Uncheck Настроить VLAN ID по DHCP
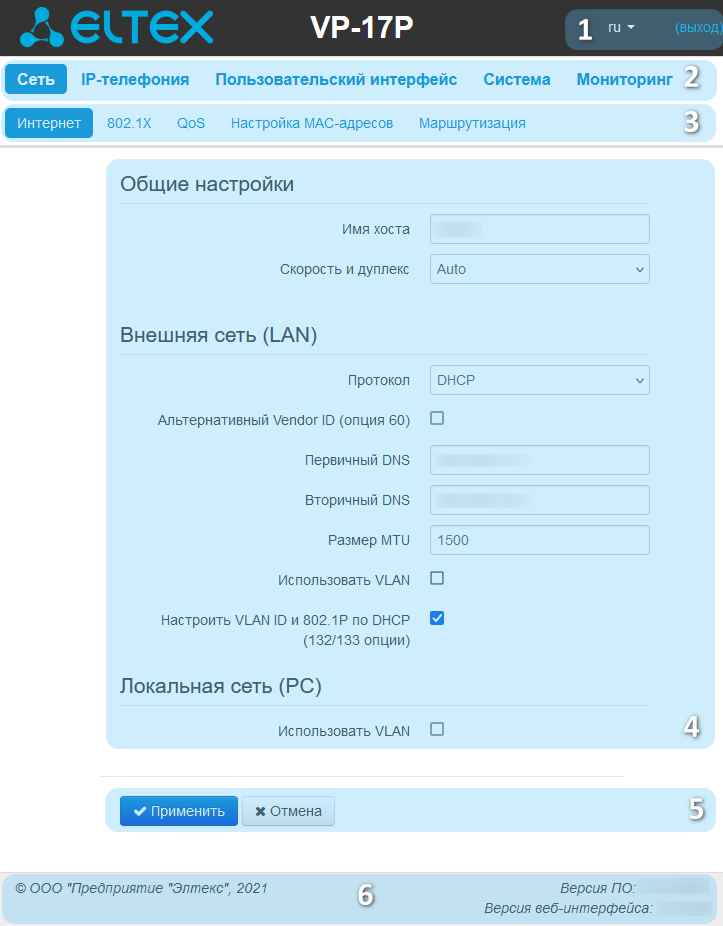Viewport: 723px width, 926px height. point(437,618)
